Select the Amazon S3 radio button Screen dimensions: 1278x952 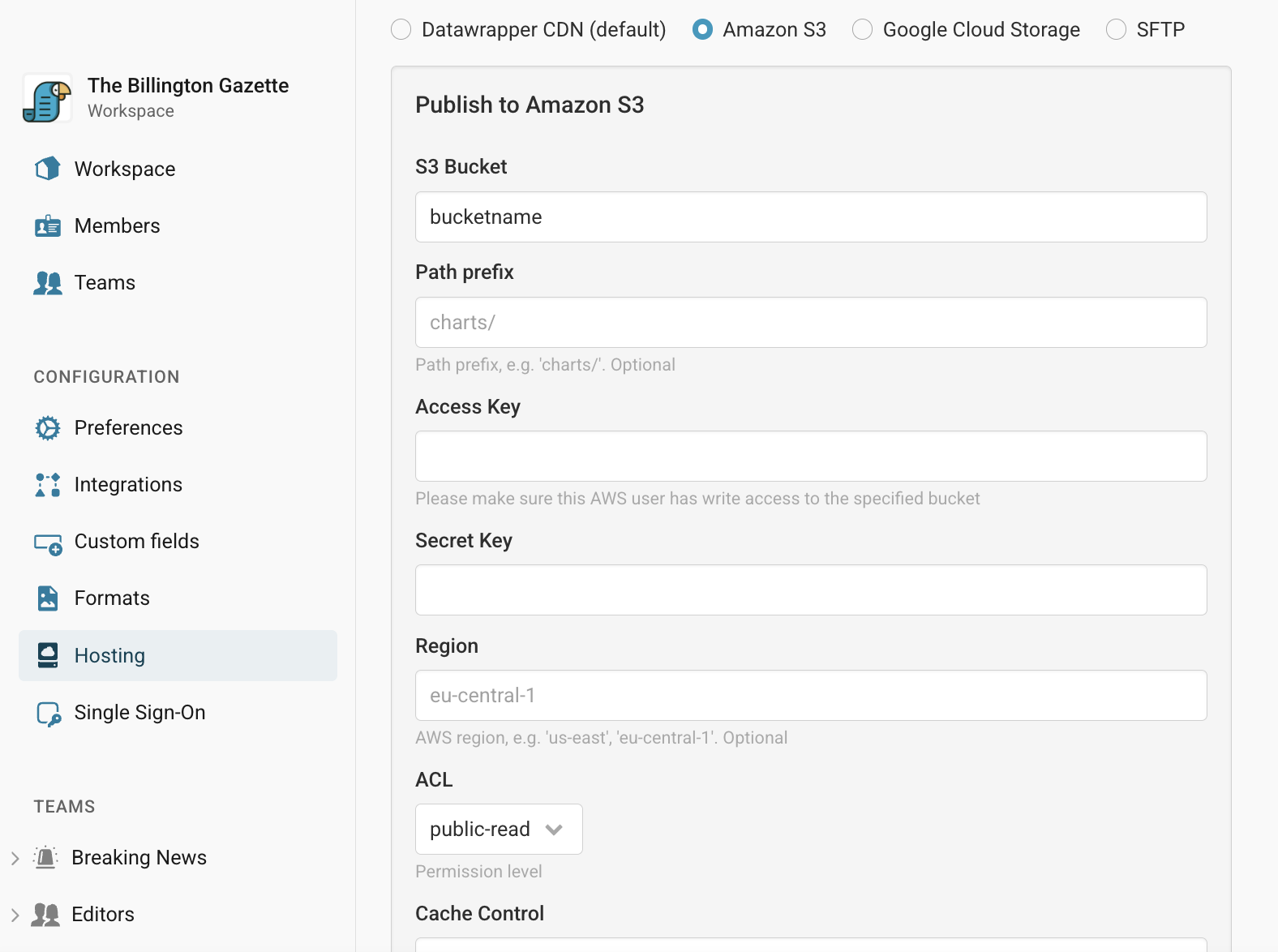(702, 30)
